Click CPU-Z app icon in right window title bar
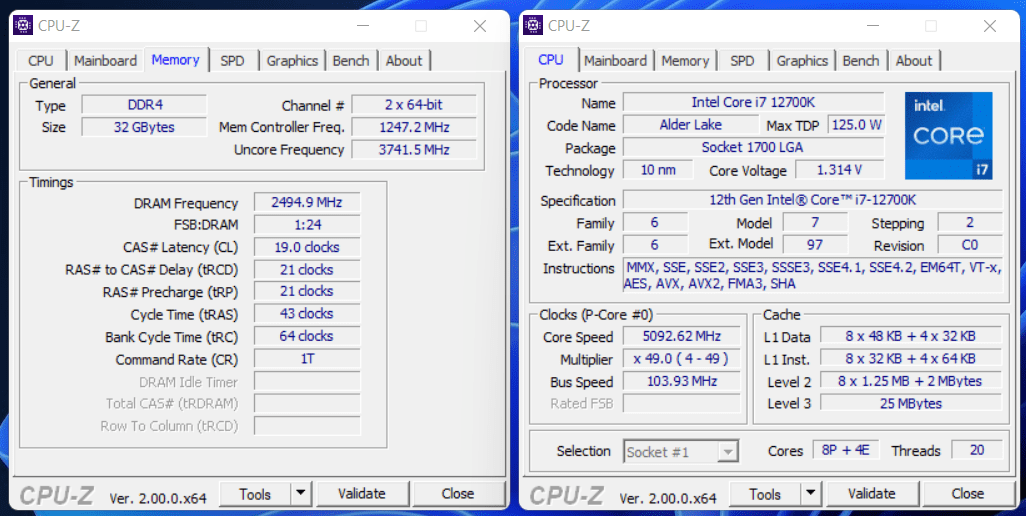The image size is (1026, 516). point(533,26)
